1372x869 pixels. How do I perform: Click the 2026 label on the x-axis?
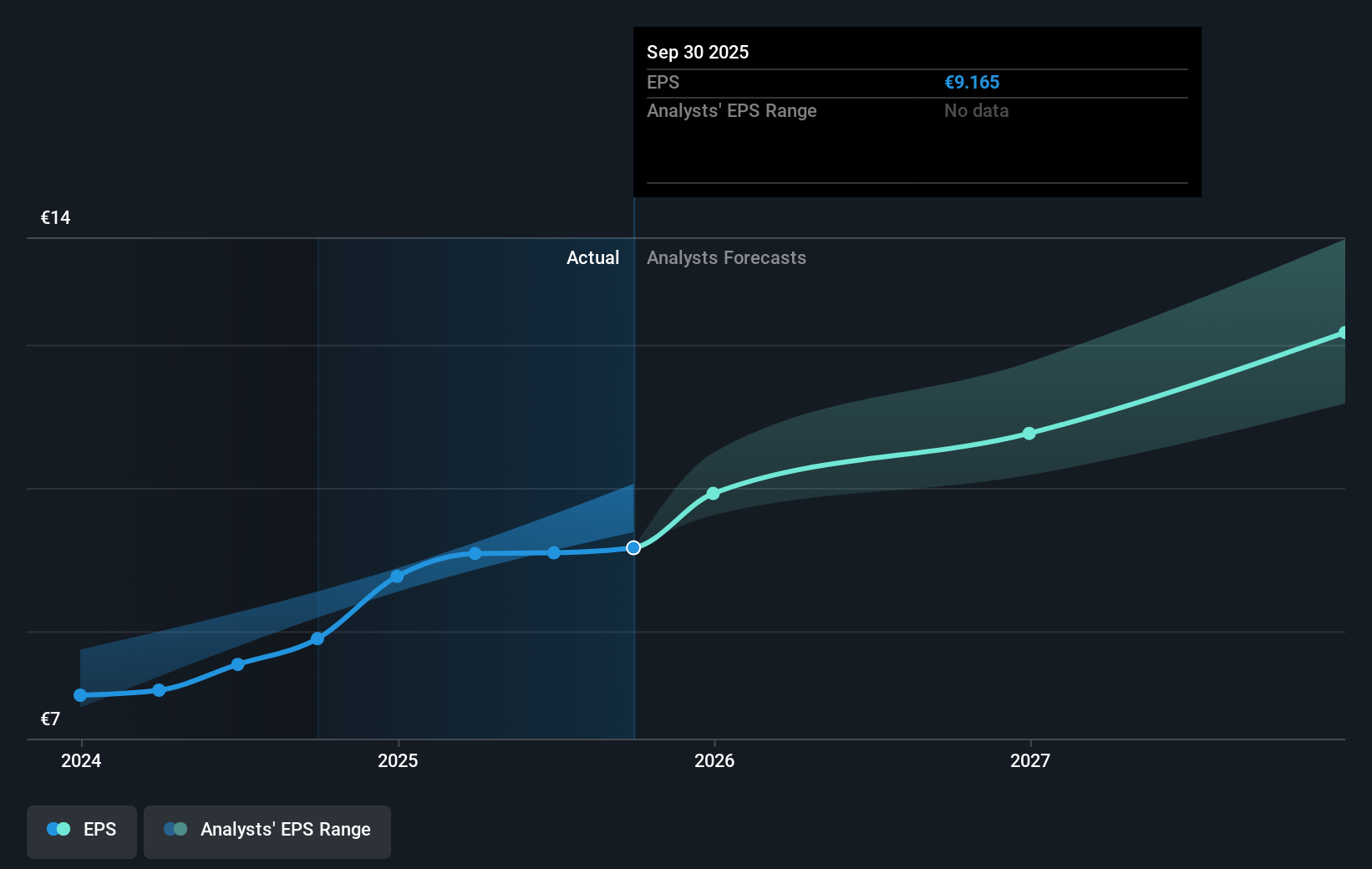713,761
